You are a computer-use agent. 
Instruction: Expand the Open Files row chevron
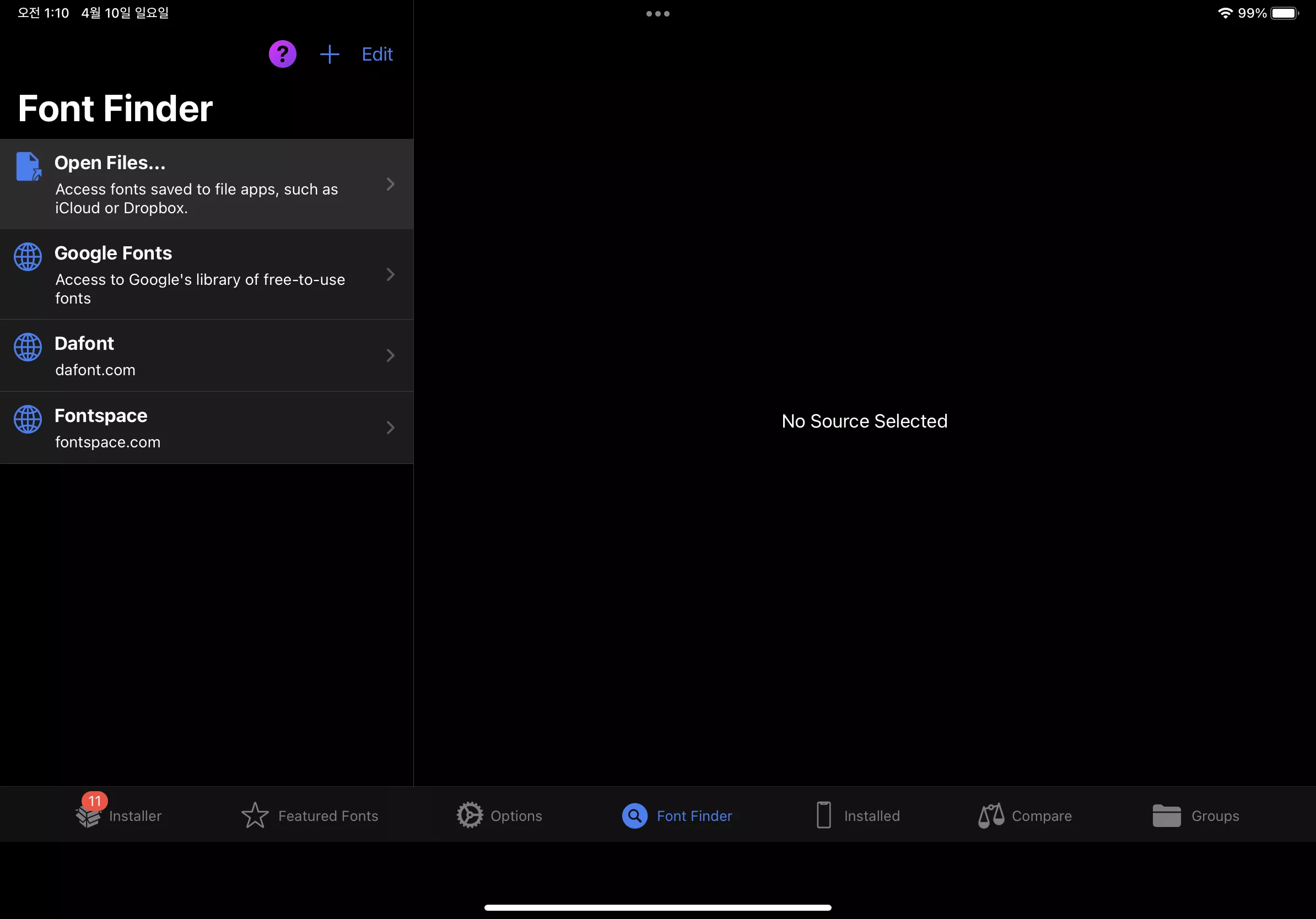390,184
